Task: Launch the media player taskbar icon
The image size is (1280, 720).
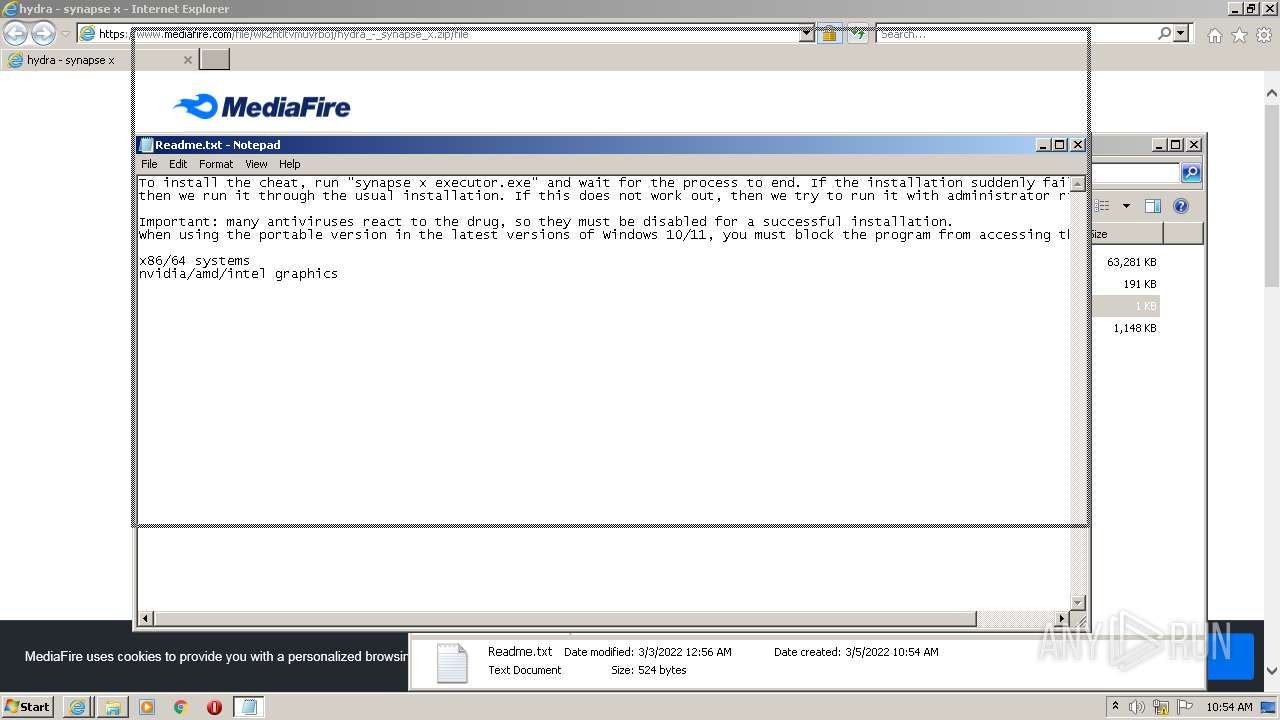Action: click(147, 707)
